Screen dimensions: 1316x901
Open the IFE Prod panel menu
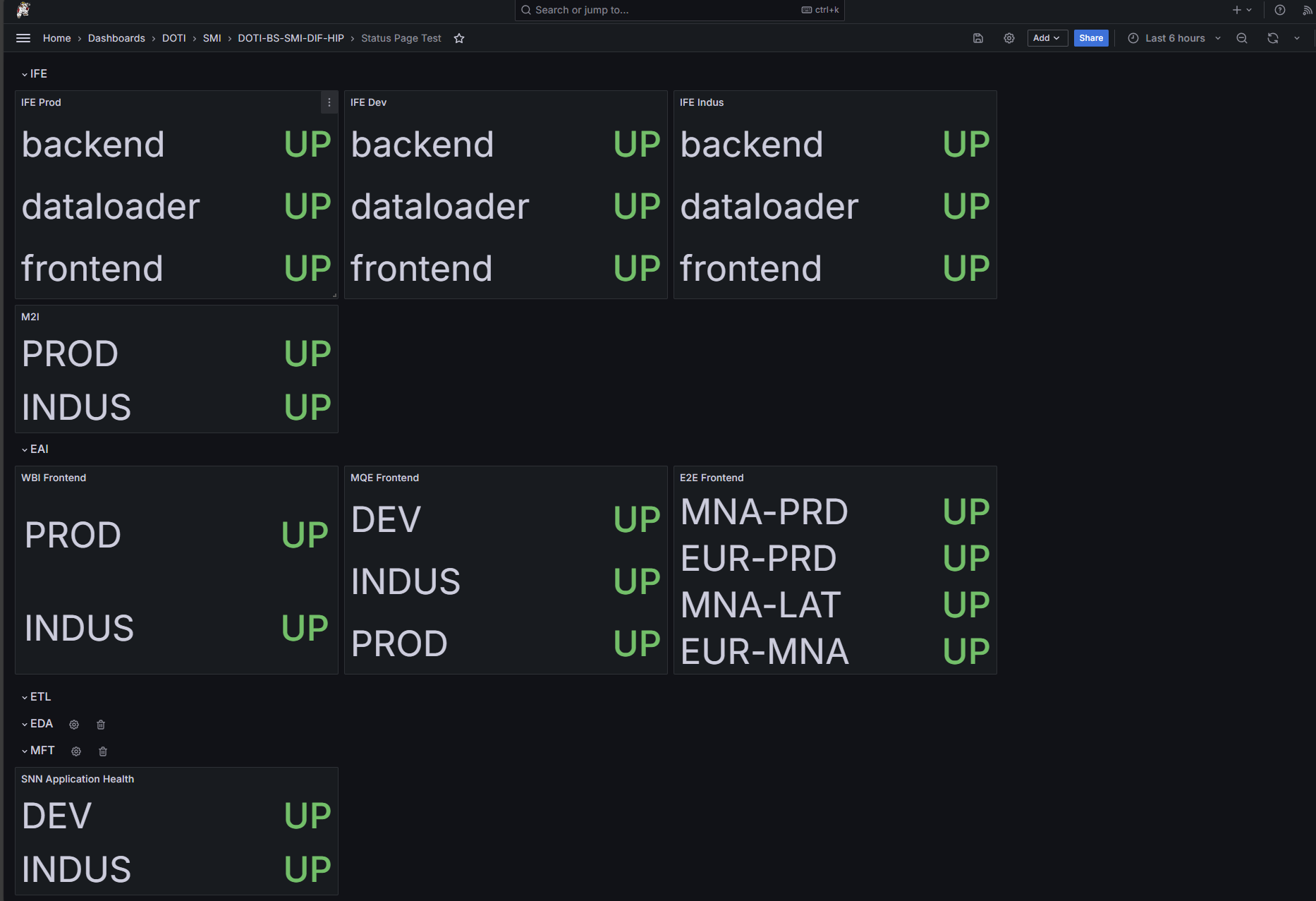[x=329, y=102]
